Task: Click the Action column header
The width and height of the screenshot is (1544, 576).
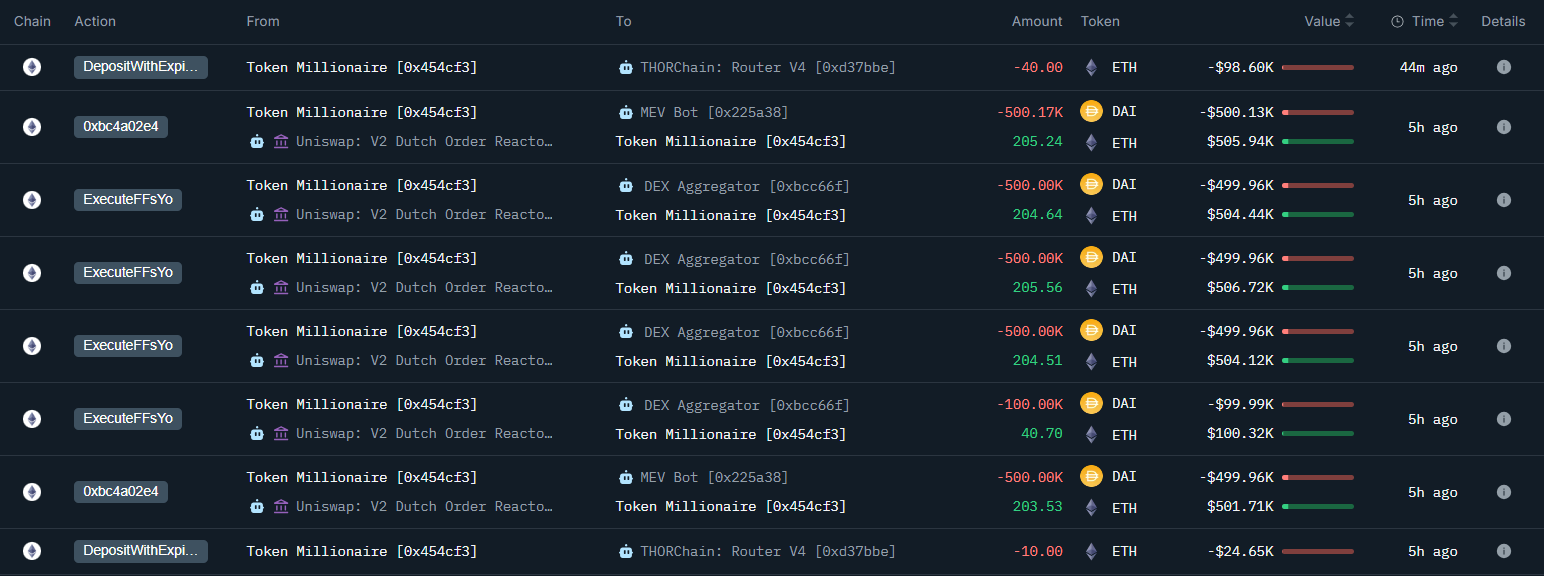Action: (95, 21)
